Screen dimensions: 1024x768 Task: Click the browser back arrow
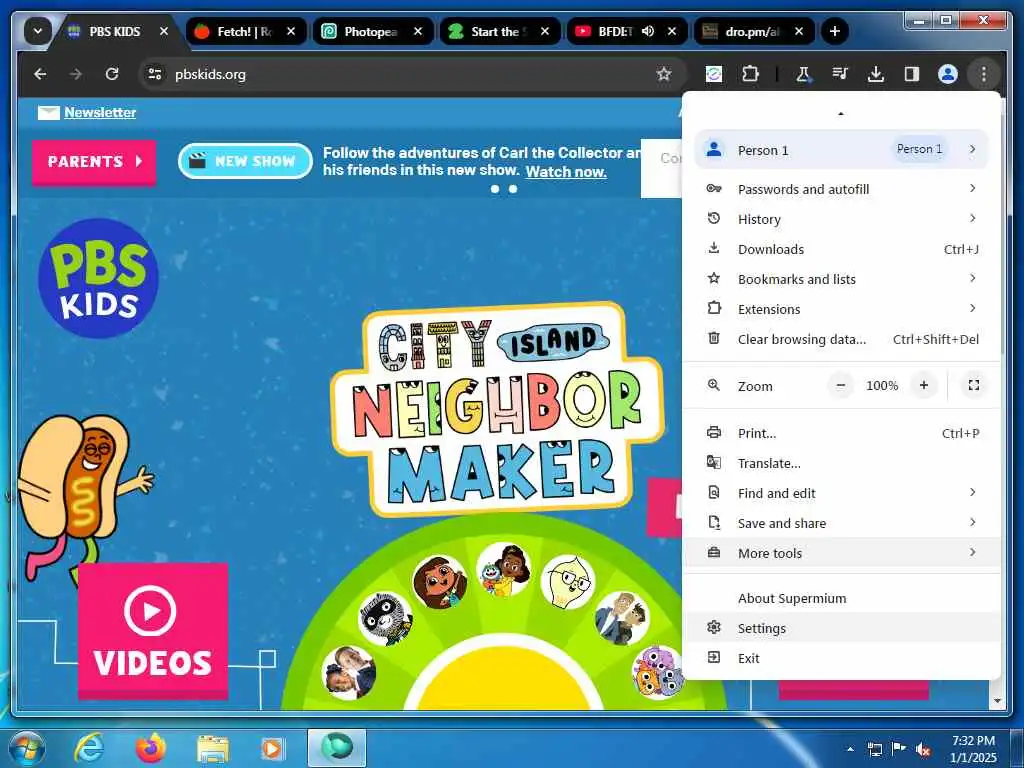pyautogui.click(x=40, y=74)
